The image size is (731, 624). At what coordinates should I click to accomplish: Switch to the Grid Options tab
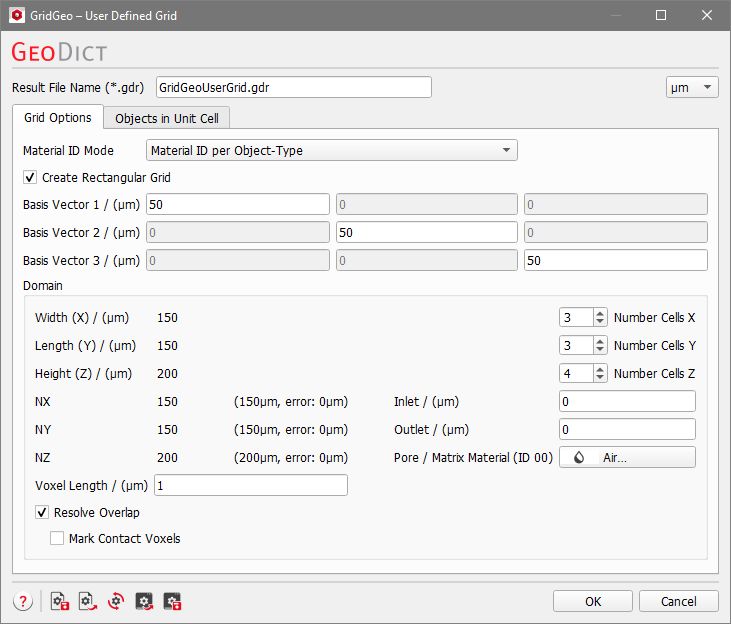[x=58, y=117]
